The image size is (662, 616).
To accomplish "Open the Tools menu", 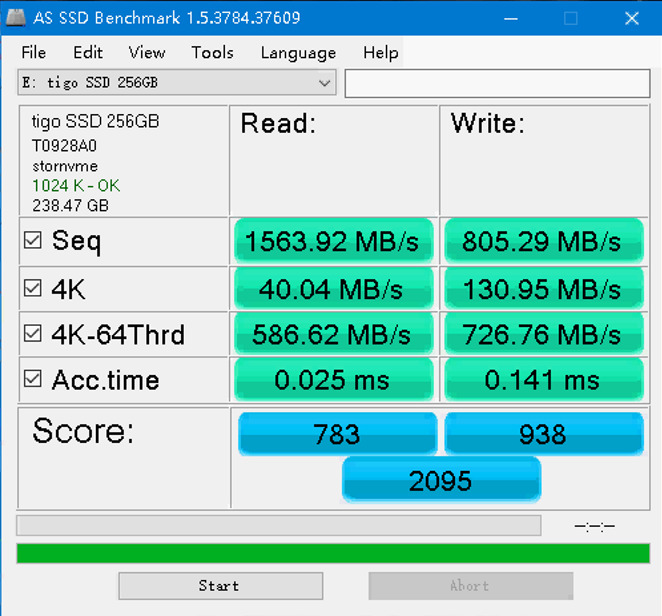I will [212, 53].
